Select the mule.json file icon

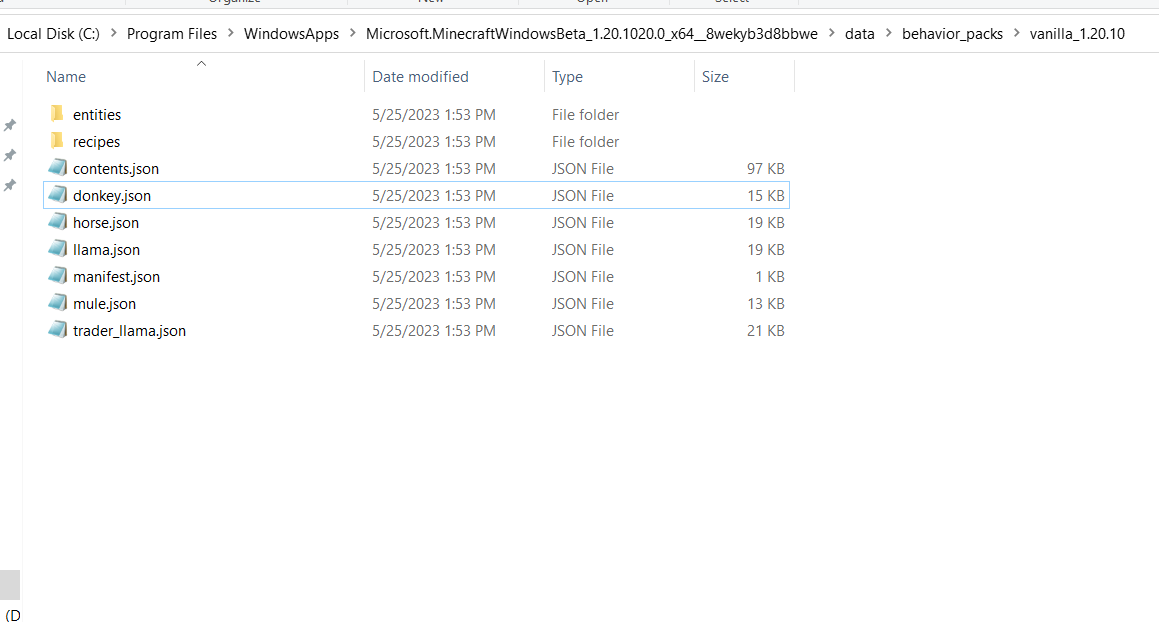[x=58, y=303]
